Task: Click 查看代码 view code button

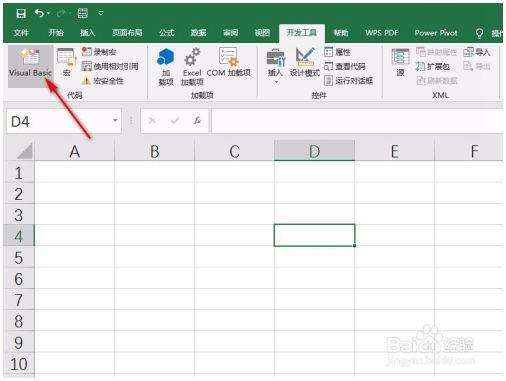Action: tap(345, 66)
